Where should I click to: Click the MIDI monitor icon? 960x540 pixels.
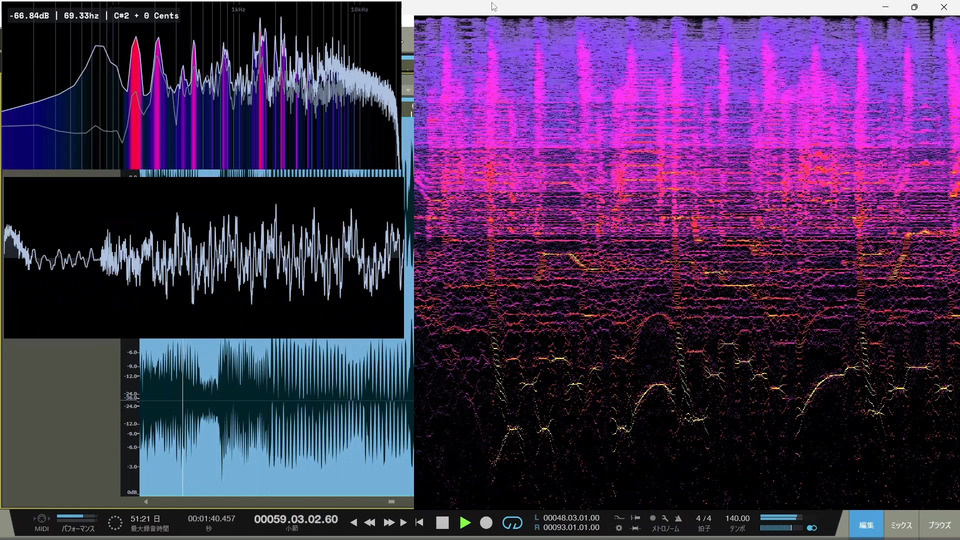[x=41, y=518]
